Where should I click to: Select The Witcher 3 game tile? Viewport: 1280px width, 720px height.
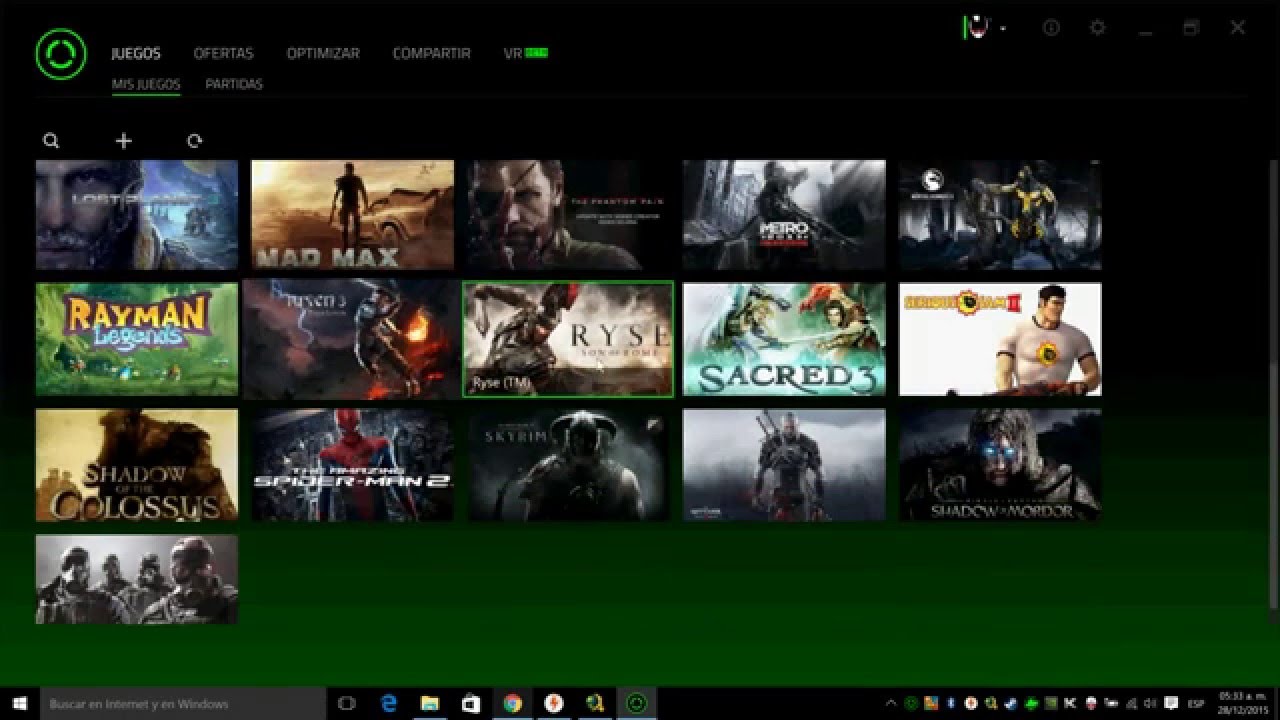click(784, 465)
